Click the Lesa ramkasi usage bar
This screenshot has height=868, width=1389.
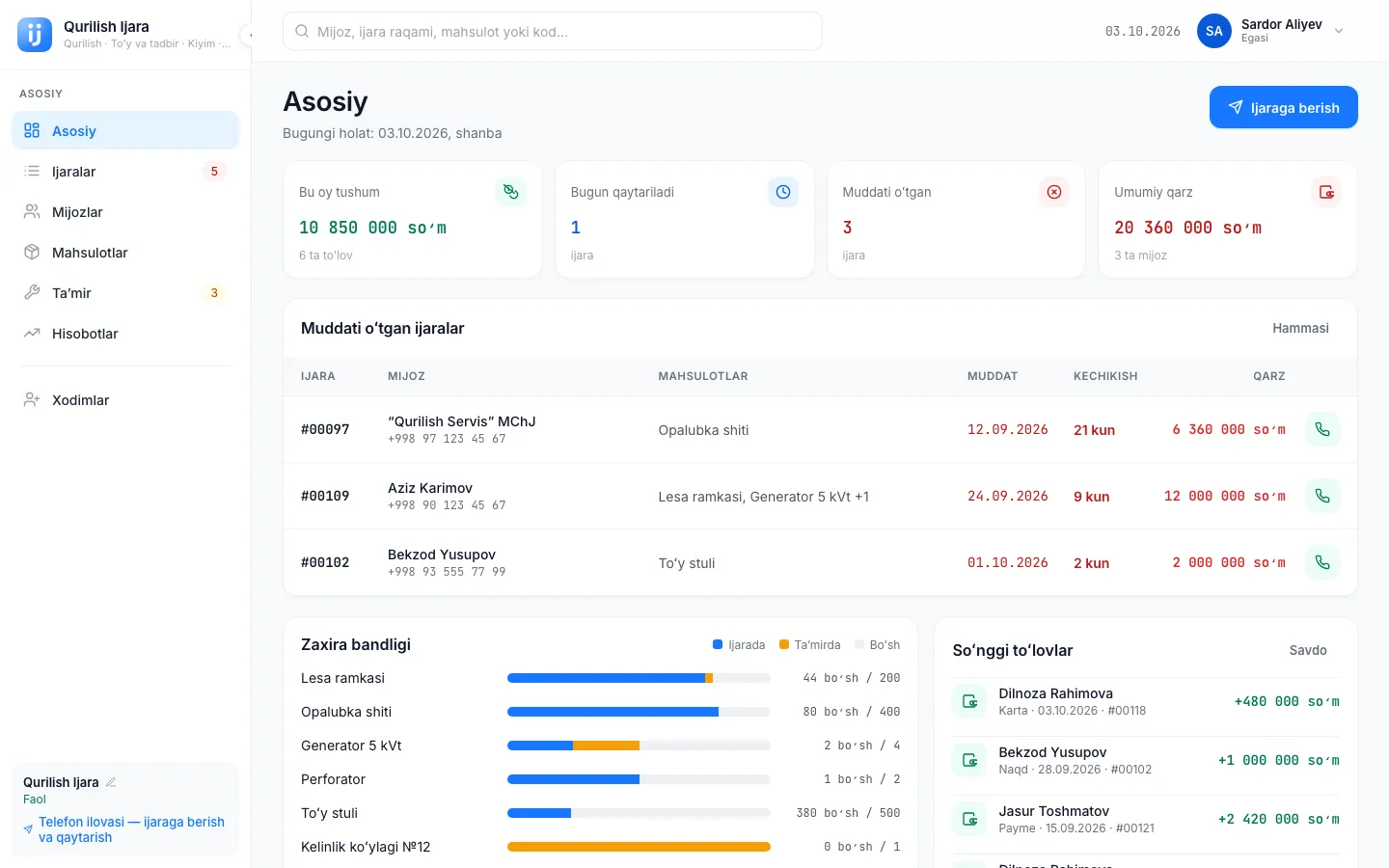click(639, 678)
